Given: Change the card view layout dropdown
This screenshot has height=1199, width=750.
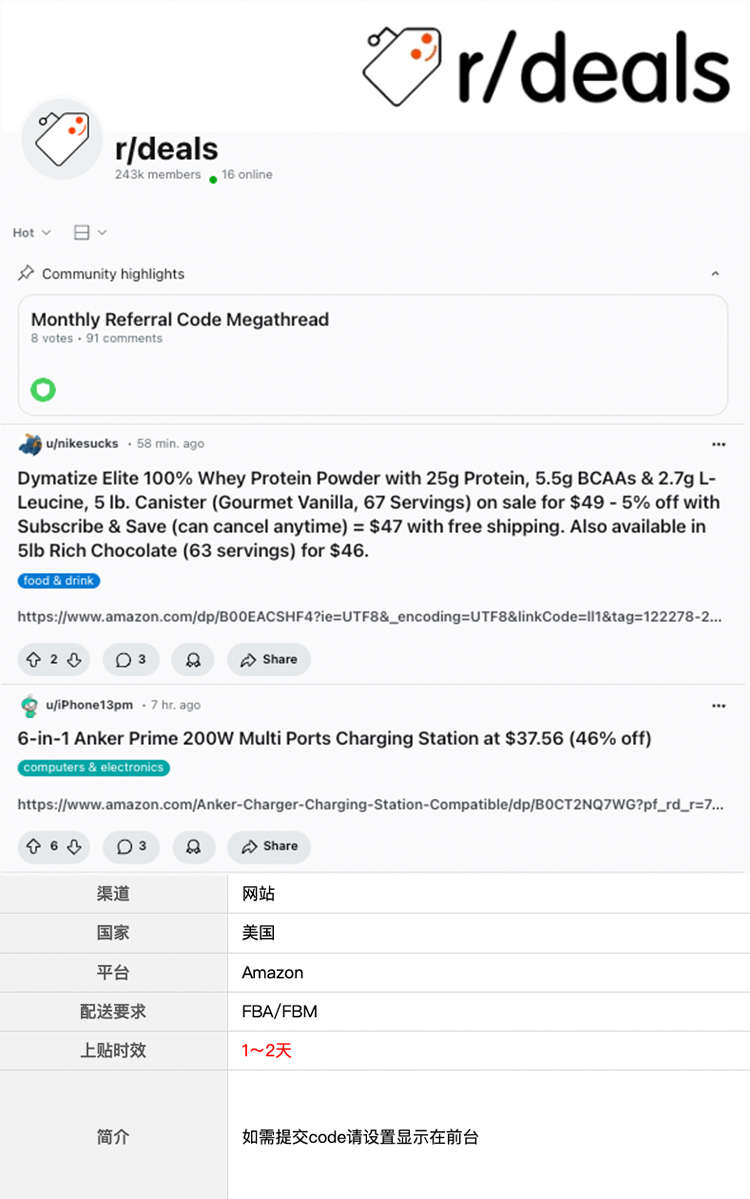Looking at the screenshot, I should click(89, 232).
